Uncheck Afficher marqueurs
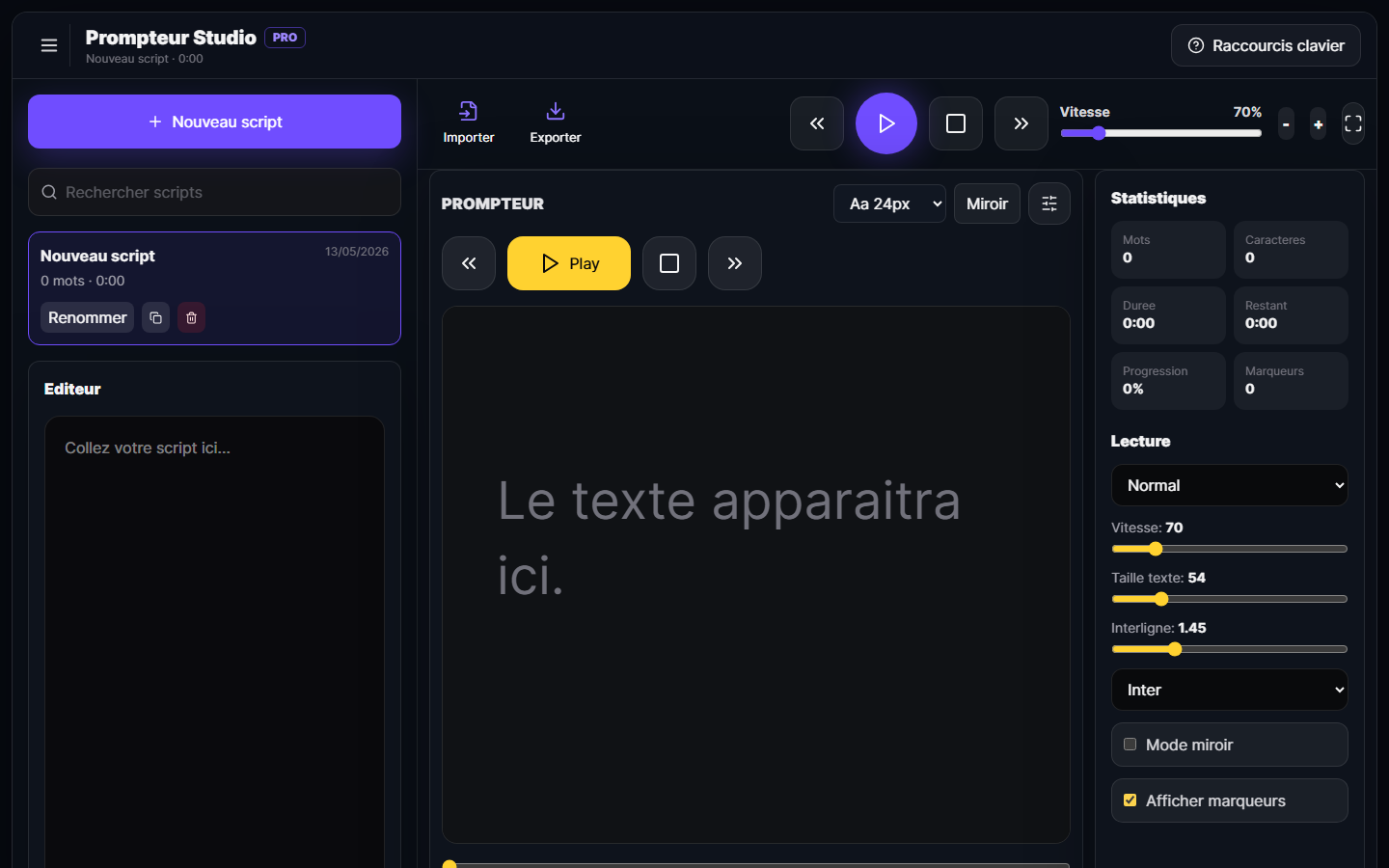 [1130, 800]
